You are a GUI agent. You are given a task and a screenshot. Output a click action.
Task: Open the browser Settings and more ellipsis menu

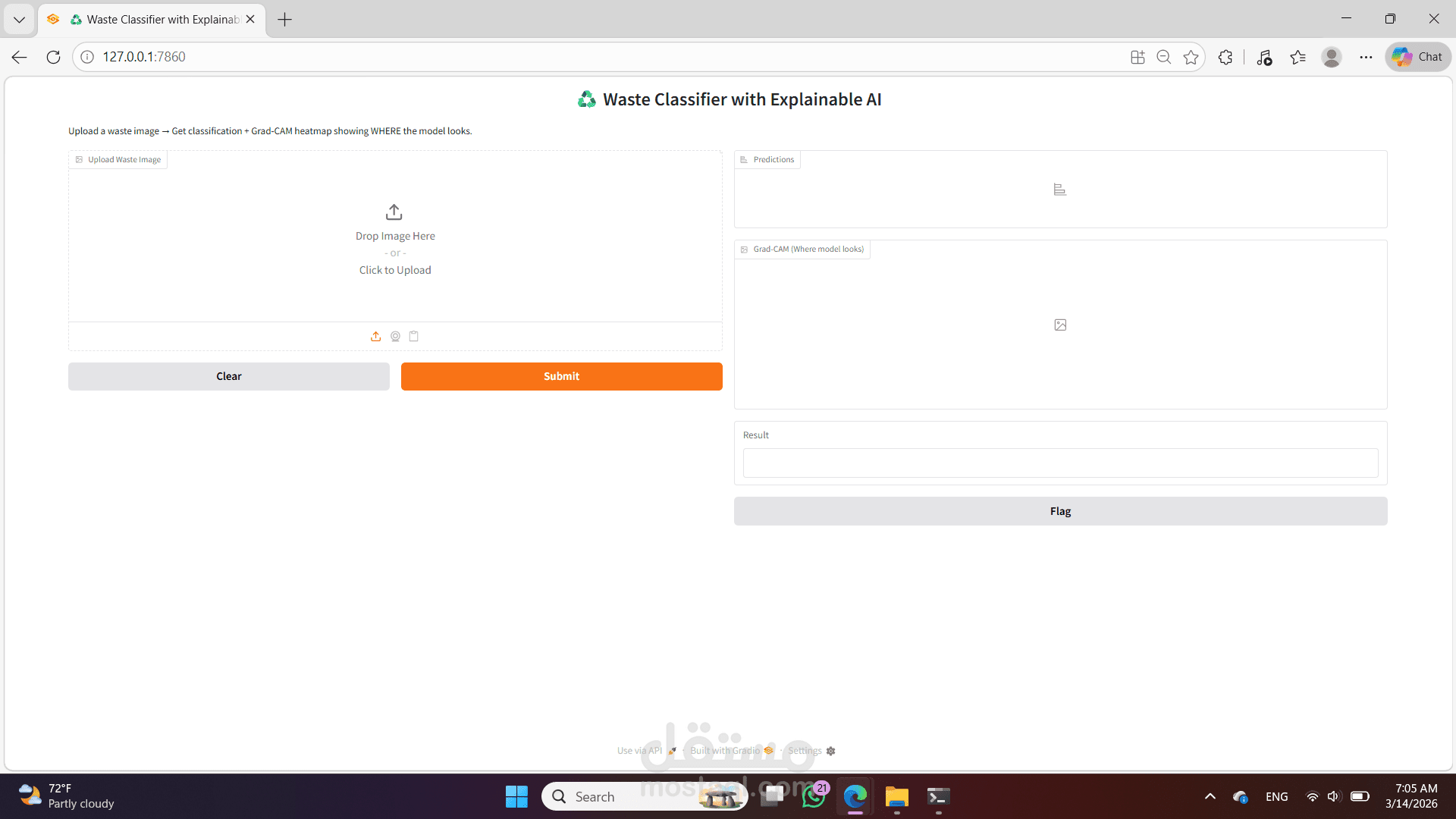point(1366,57)
